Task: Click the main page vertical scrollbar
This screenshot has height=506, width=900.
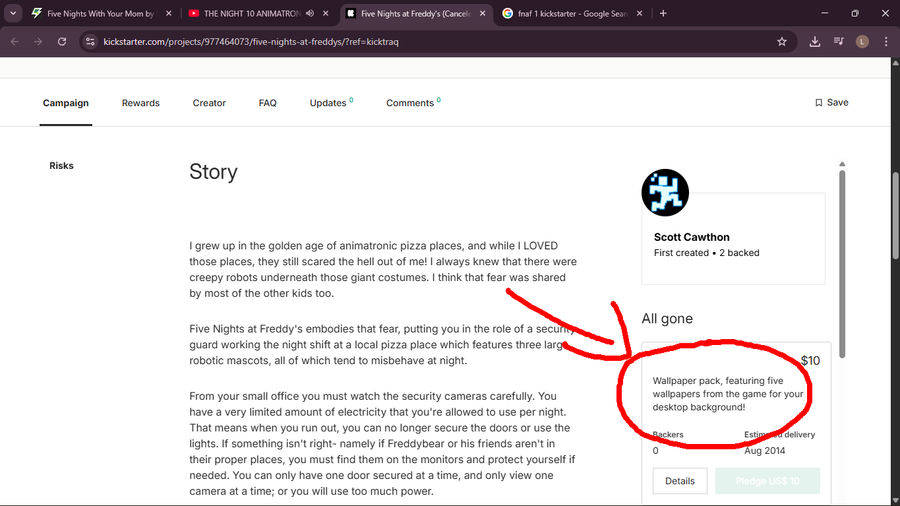Action: pyautogui.click(x=895, y=215)
